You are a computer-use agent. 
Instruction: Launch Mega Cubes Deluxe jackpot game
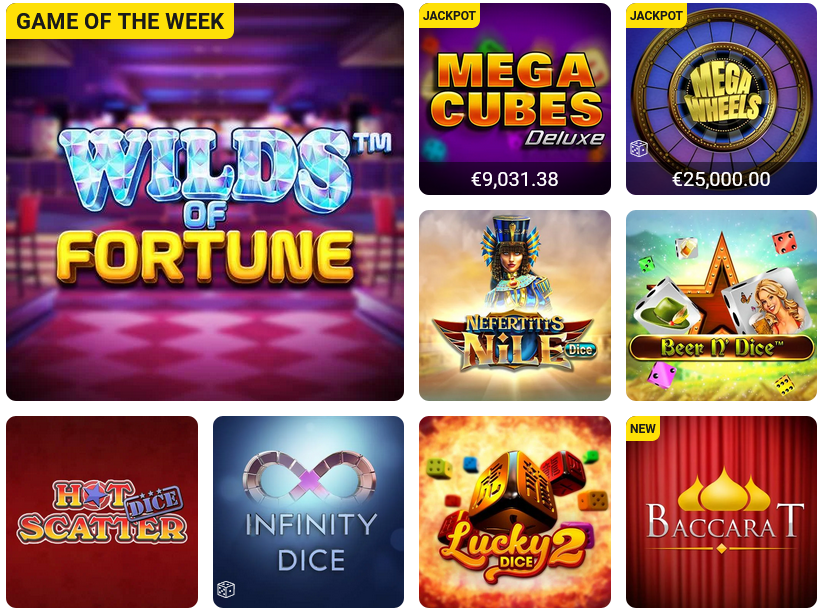coord(514,99)
